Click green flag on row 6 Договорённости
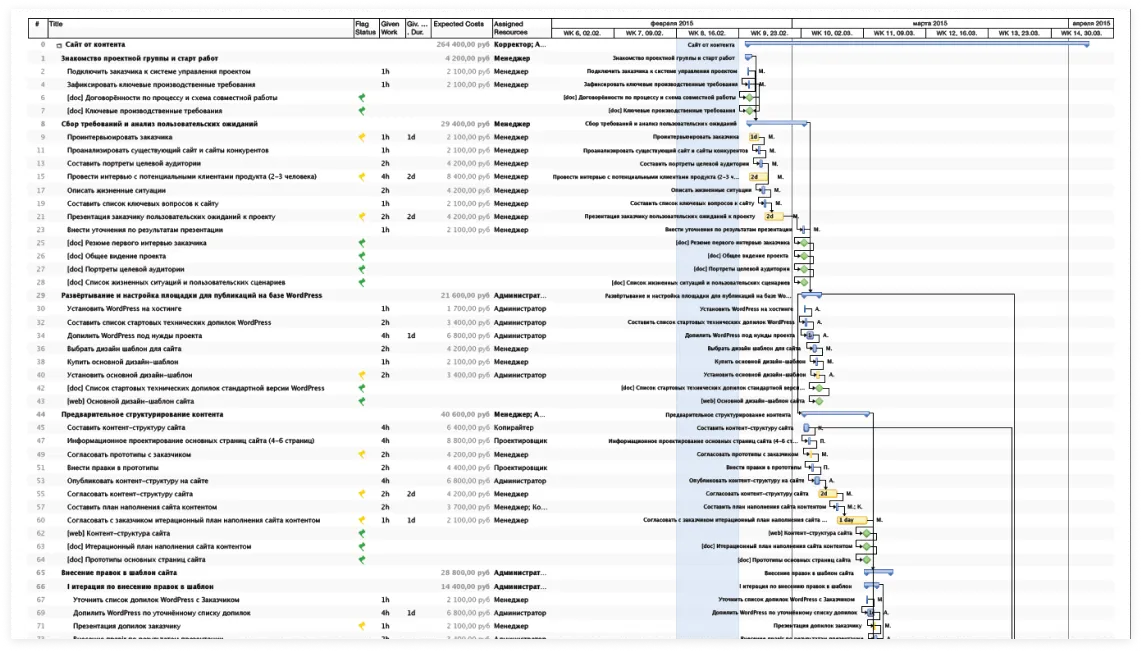The height and width of the screenshot is (652, 1142). 362,98
